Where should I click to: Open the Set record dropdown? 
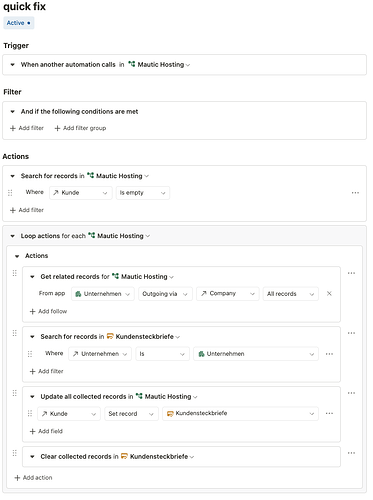pyautogui.click(x=131, y=414)
